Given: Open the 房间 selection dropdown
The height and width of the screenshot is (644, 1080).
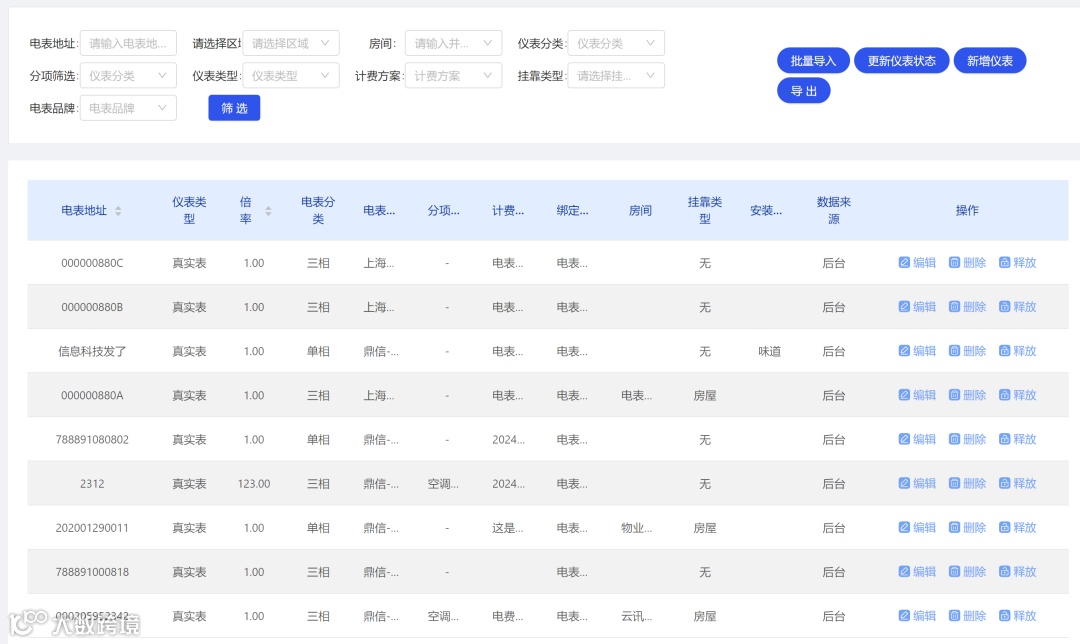Looking at the screenshot, I should (453, 43).
